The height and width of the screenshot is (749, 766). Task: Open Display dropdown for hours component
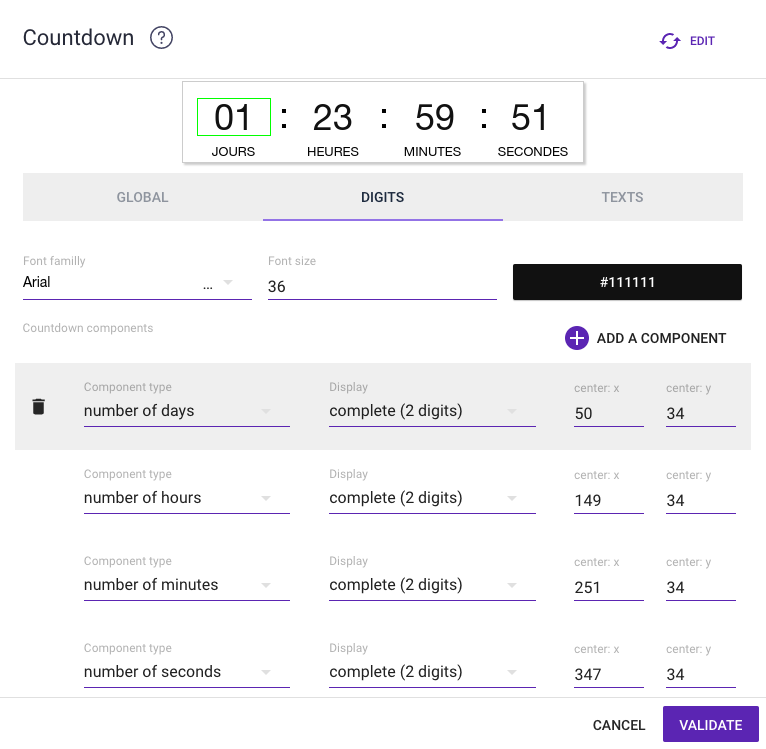[431, 498]
